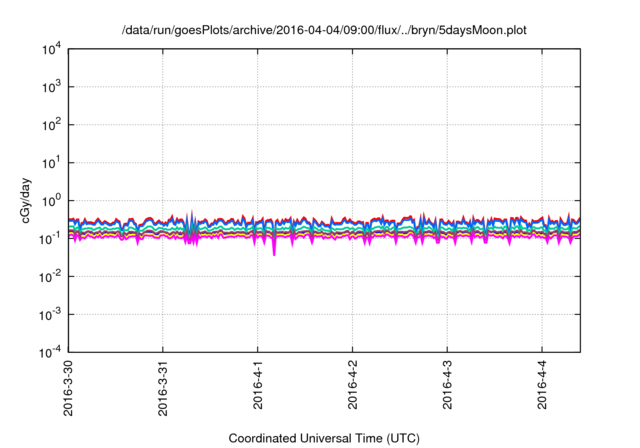This screenshot has height=448, width=640.
Task: Click the Coordinated Universal Time (UTC) label
Action: (x=324, y=438)
